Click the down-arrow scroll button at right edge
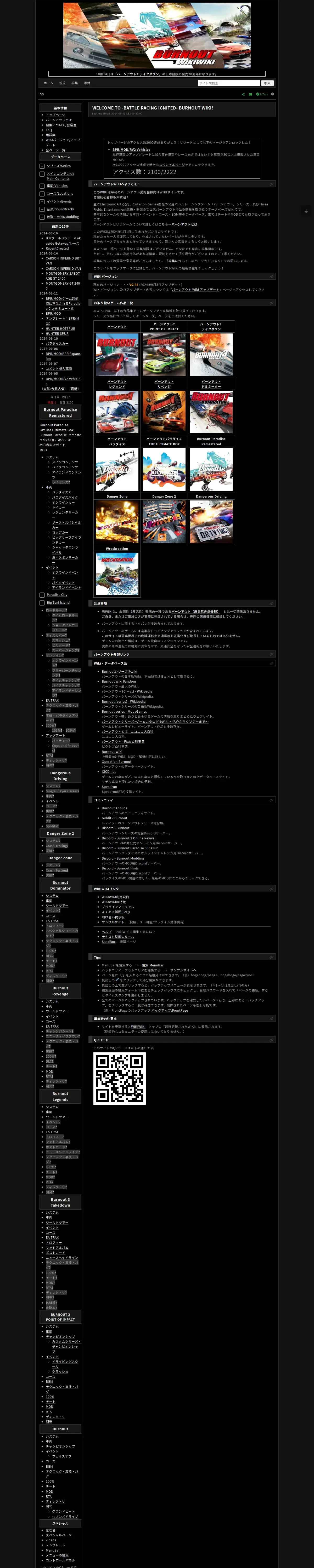314x1568 pixels. pyautogui.click(x=306, y=211)
